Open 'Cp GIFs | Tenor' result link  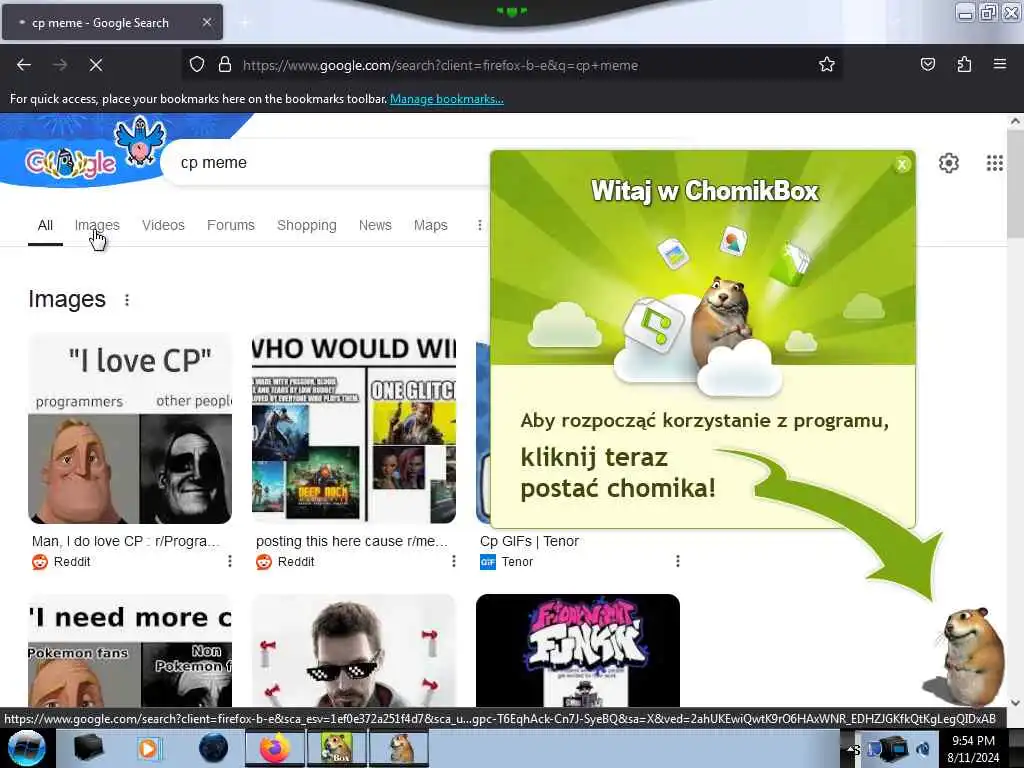pyautogui.click(x=529, y=541)
